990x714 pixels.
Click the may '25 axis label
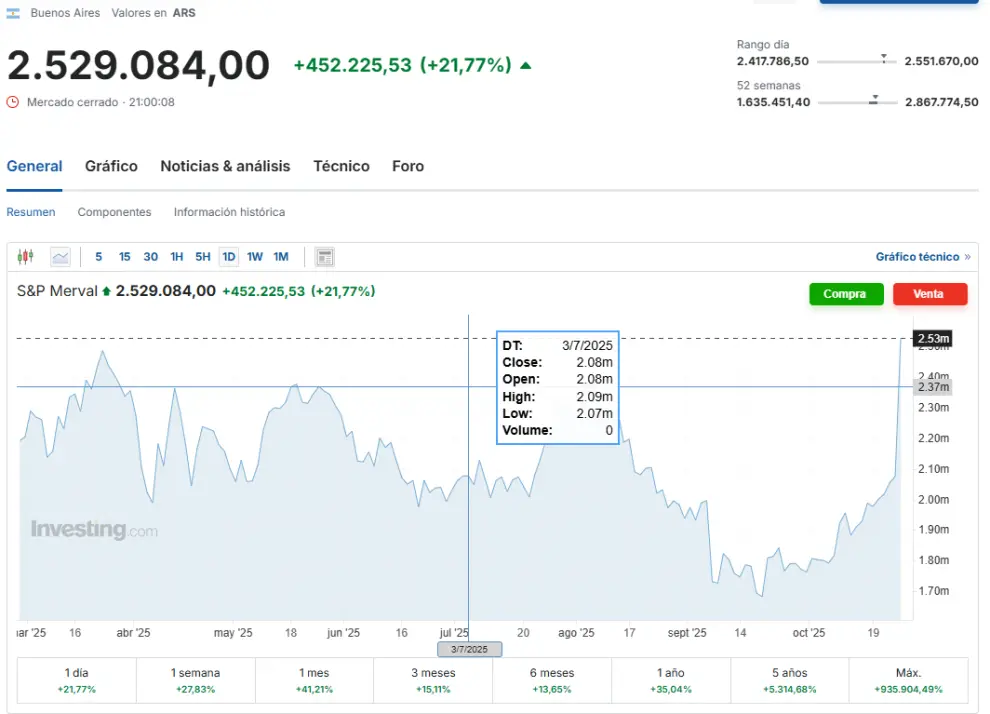click(233, 633)
